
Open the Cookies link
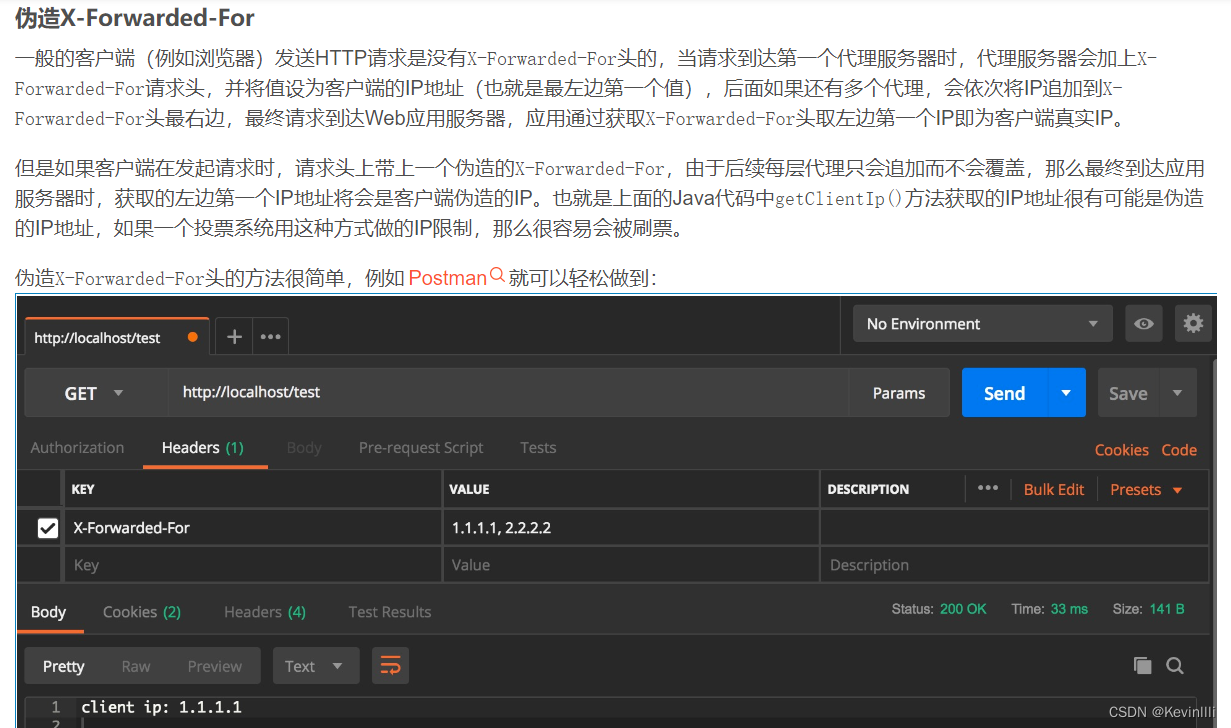coord(1121,450)
